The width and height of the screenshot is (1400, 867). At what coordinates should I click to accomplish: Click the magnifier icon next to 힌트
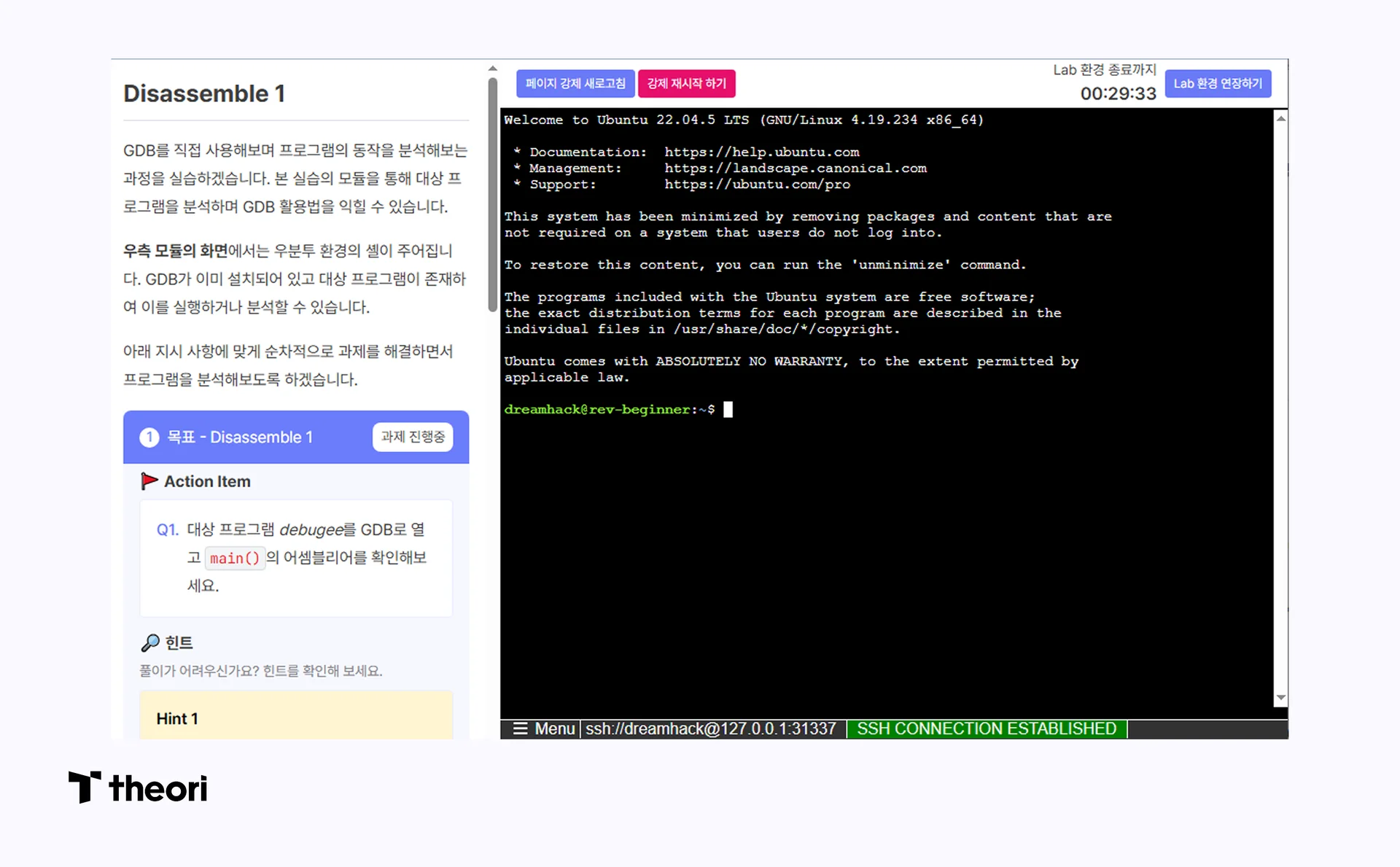pyautogui.click(x=151, y=642)
